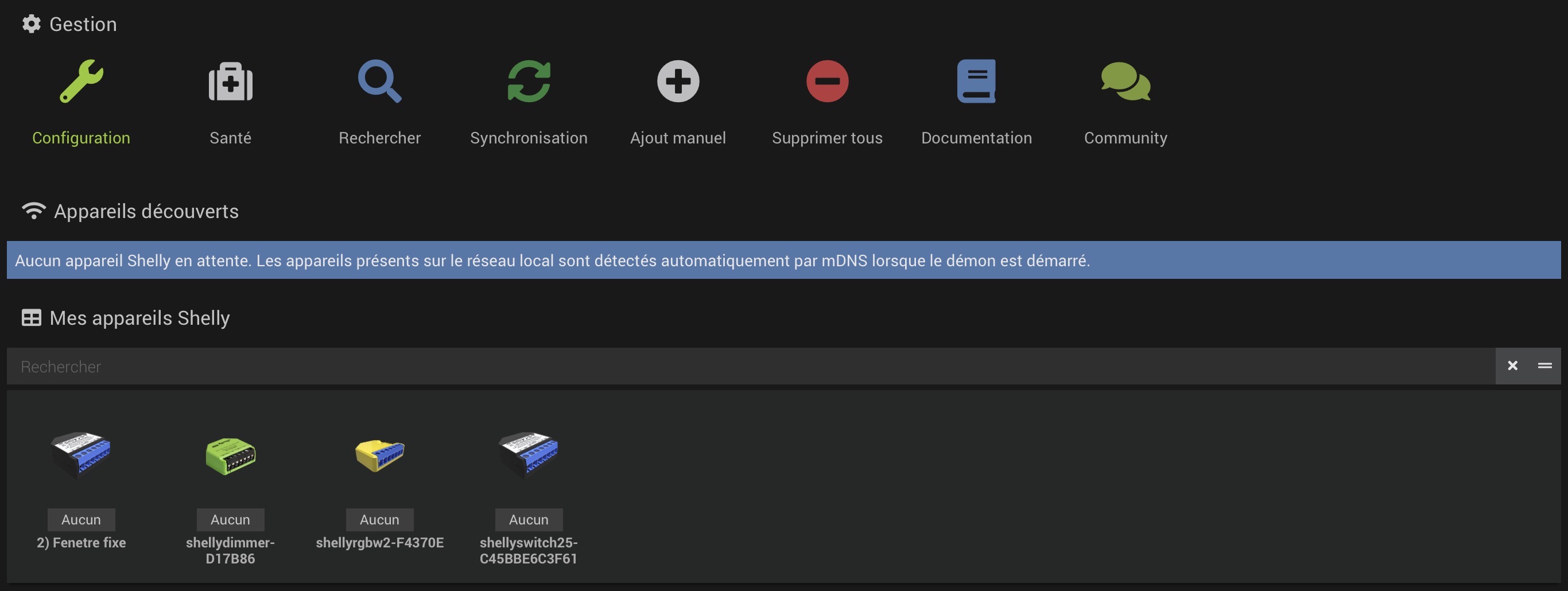This screenshot has height=591, width=1568.
Task: Click the Aucun tag on shellyrgbw2-F4370E
Action: pyautogui.click(x=380, y=520)
